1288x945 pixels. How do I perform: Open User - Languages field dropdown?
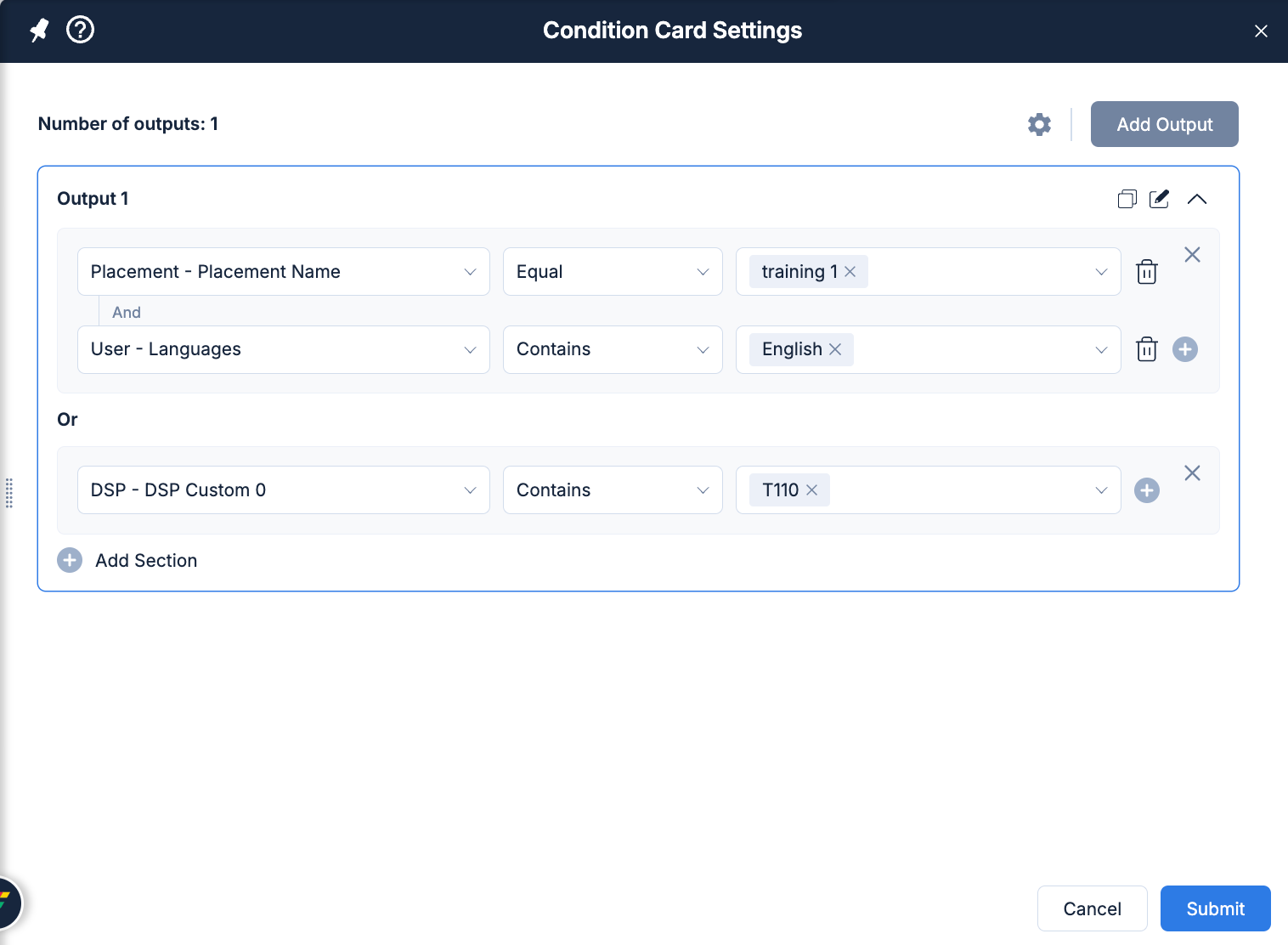pyautogui.click(x=284, y=349)
